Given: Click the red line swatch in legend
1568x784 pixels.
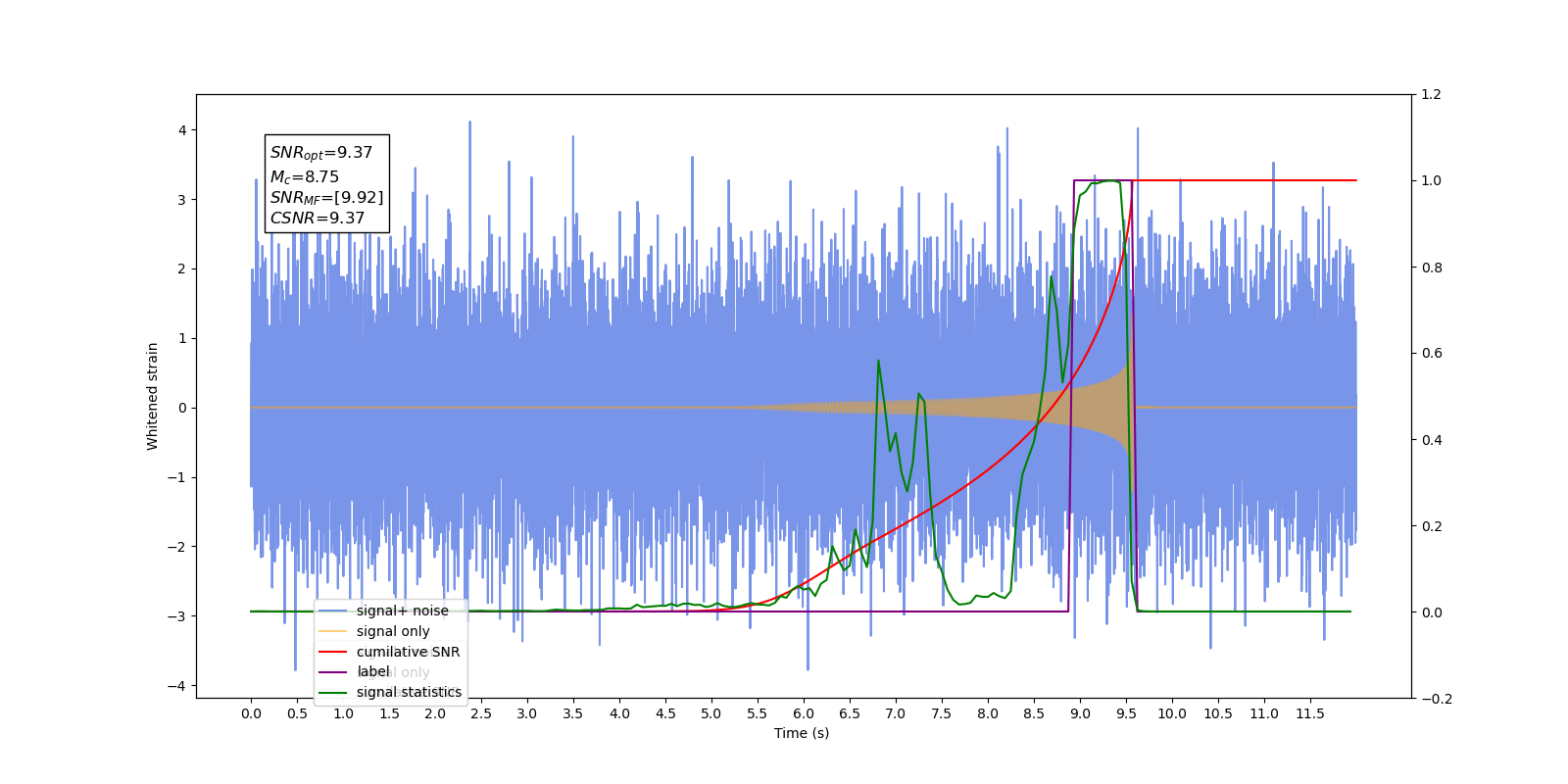Looking at the screenshot, I should click(333, 652).
